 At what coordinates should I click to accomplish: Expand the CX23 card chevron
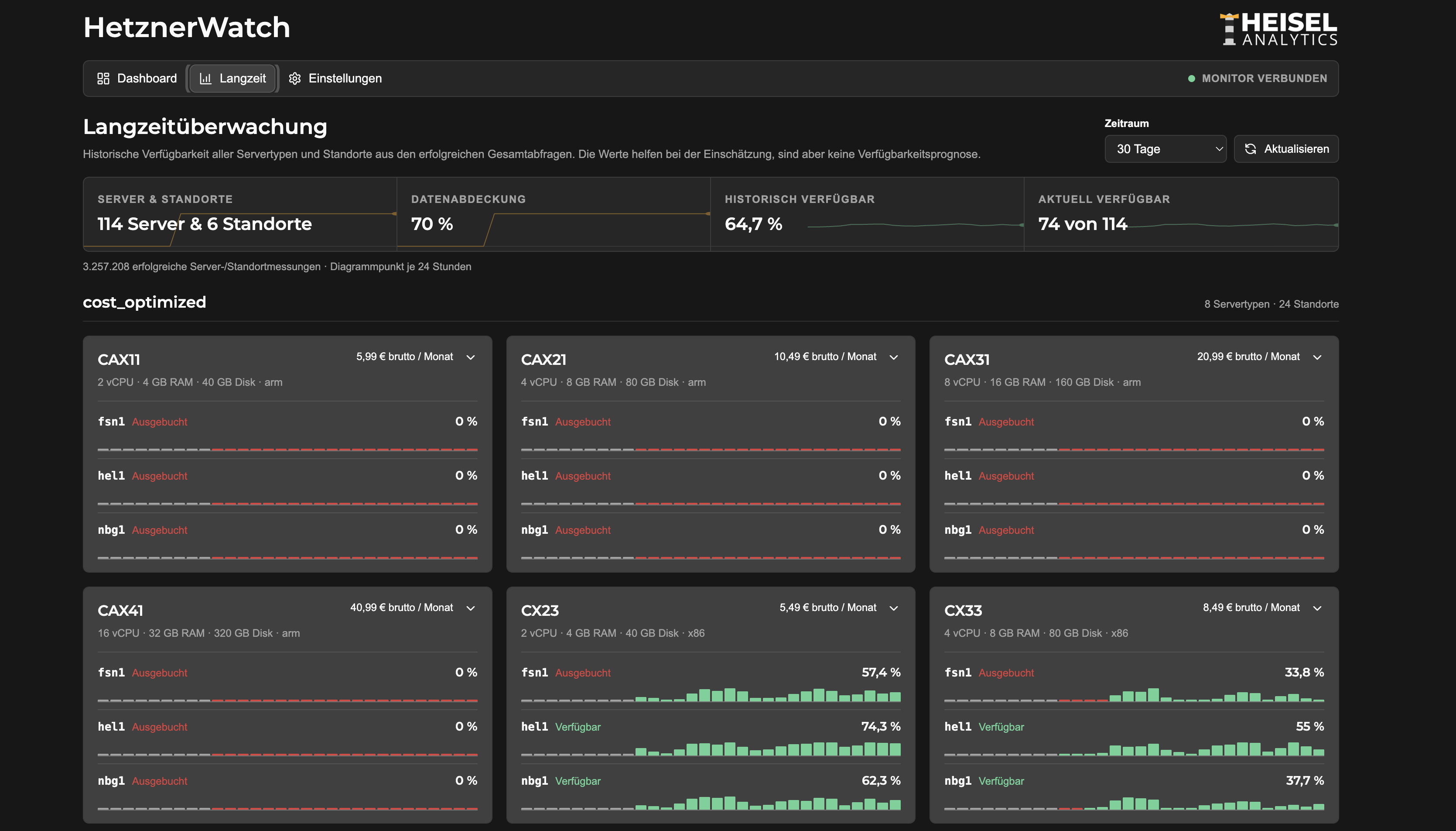[x=894, y=608]
